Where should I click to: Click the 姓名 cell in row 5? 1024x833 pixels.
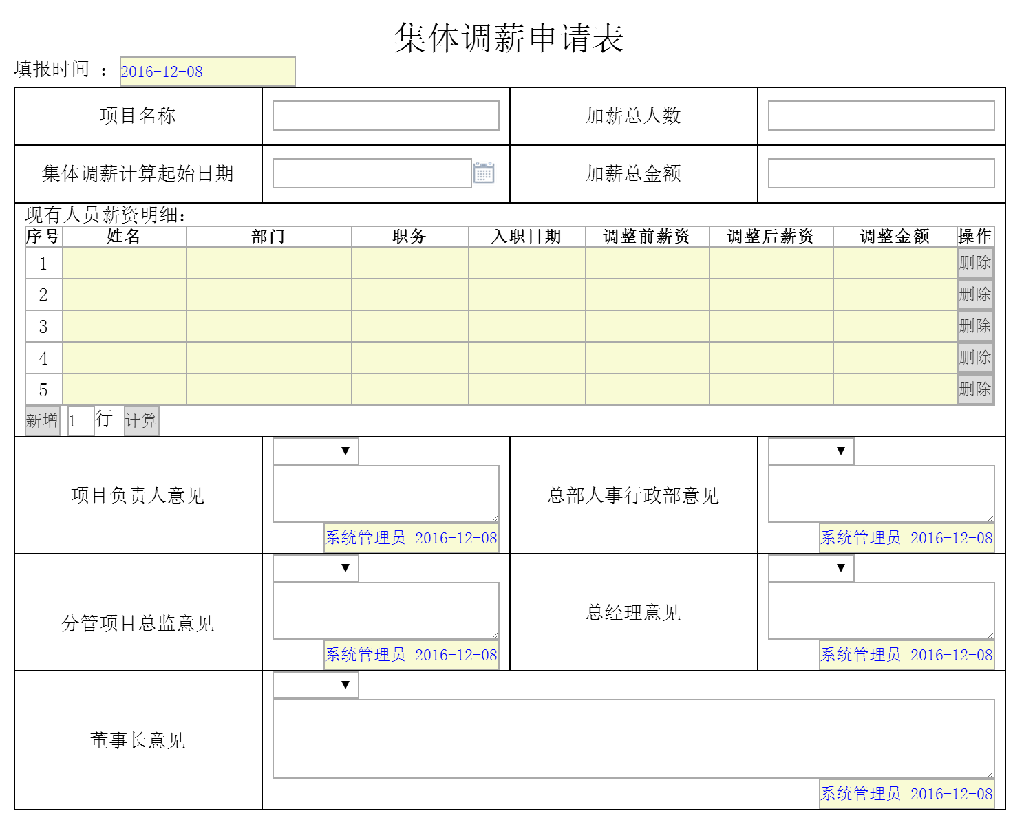tap(125, 389)
